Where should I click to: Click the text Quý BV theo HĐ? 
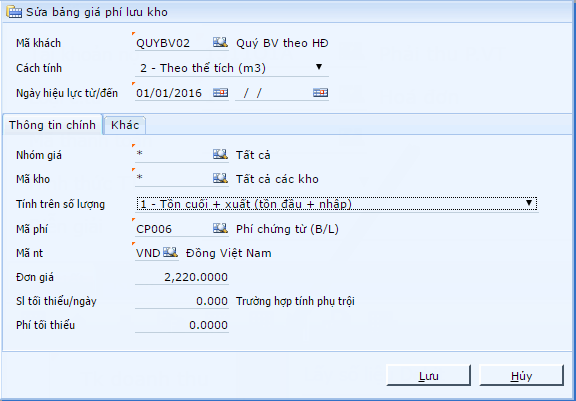tap(282, 43)
